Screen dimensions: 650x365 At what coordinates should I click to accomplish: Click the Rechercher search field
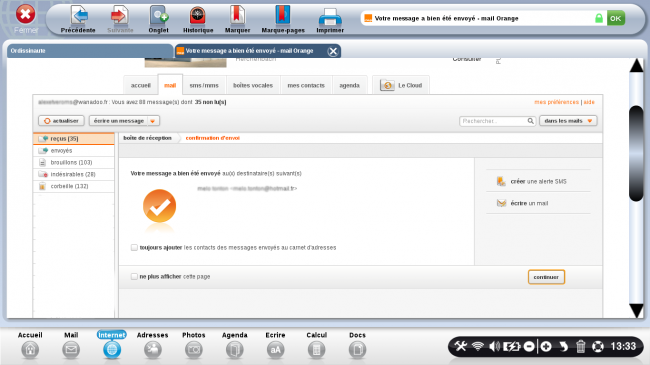click(x=497, y=121)
